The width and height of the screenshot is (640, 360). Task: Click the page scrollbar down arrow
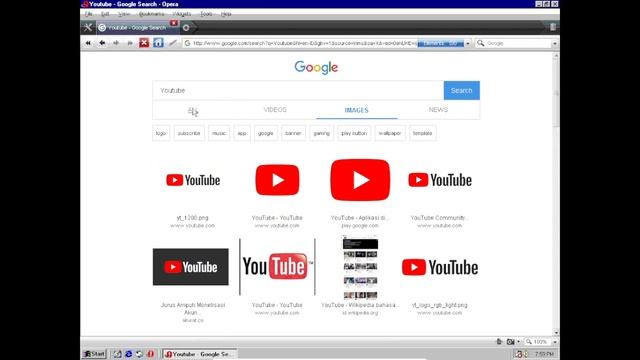(556, 332)
